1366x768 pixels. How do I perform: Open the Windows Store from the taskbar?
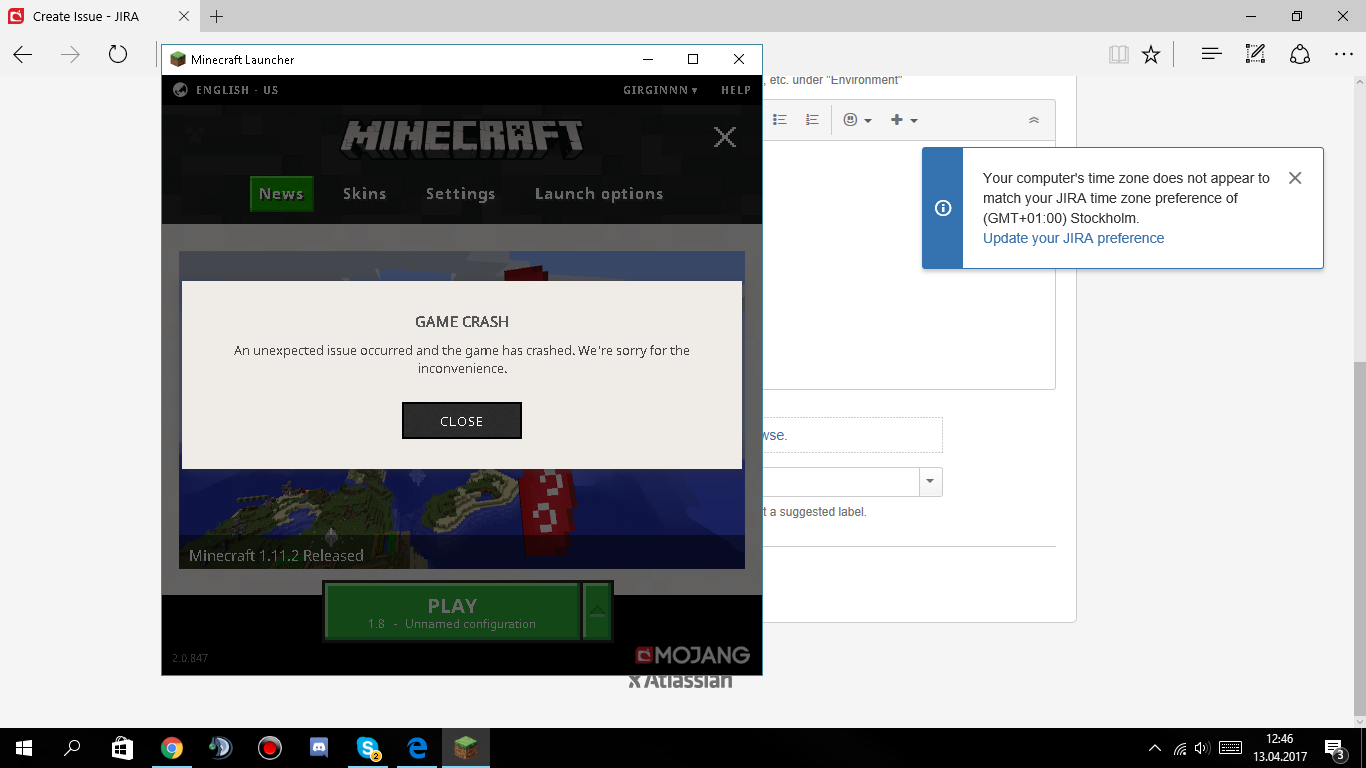(x=122, y=748)
